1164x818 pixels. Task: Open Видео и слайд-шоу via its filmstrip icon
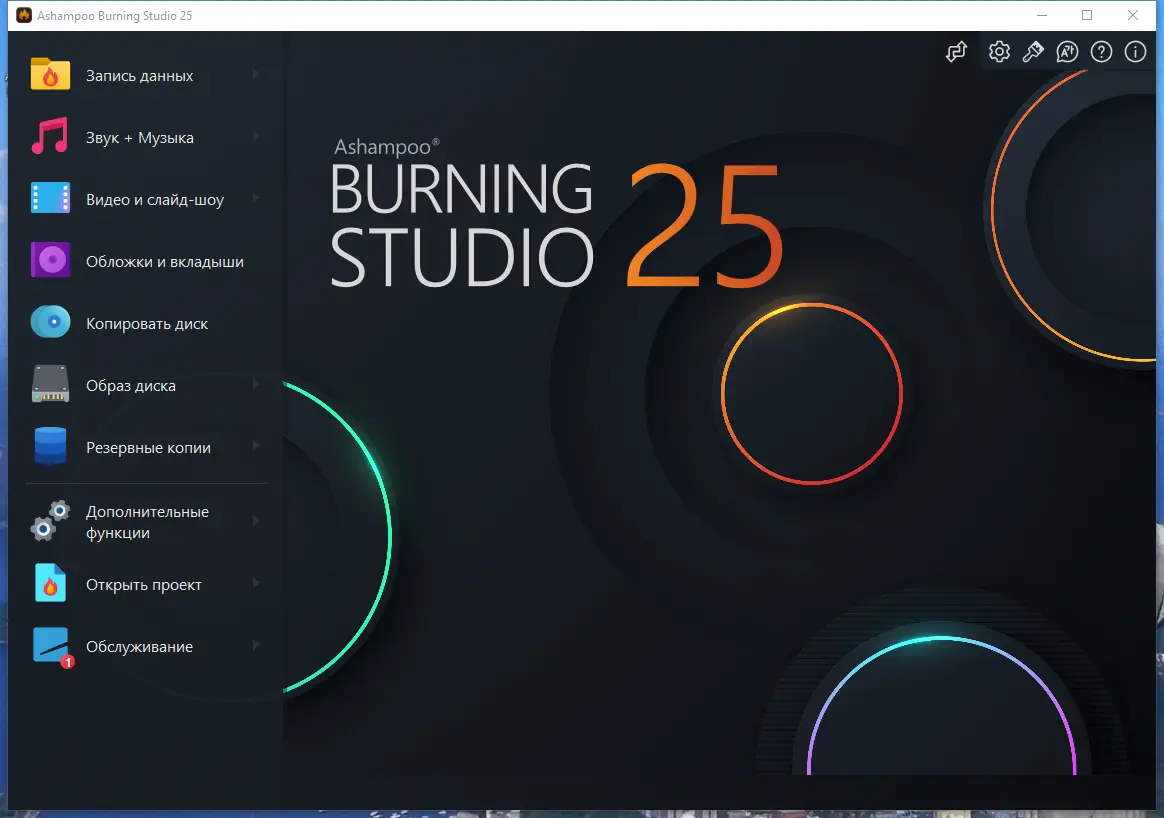(x=50, y=198)
